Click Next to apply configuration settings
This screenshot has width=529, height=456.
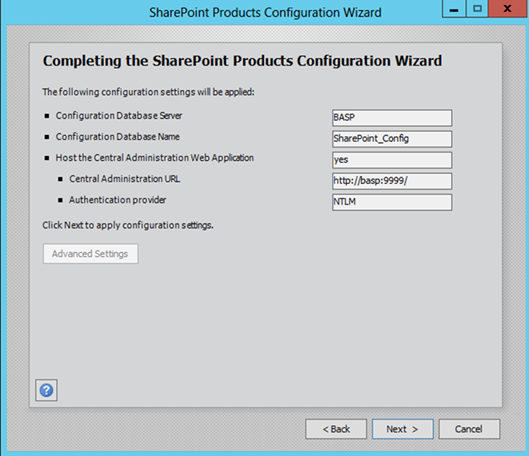click(x=402, y=429)
